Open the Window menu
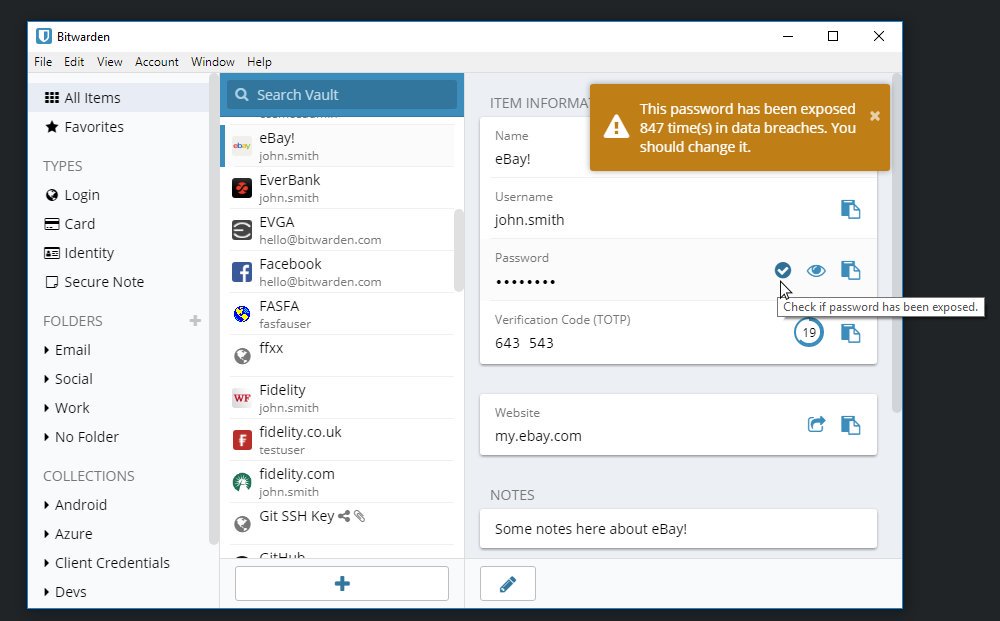Viewport: 1000px width, 621px height. click(212, 62)
